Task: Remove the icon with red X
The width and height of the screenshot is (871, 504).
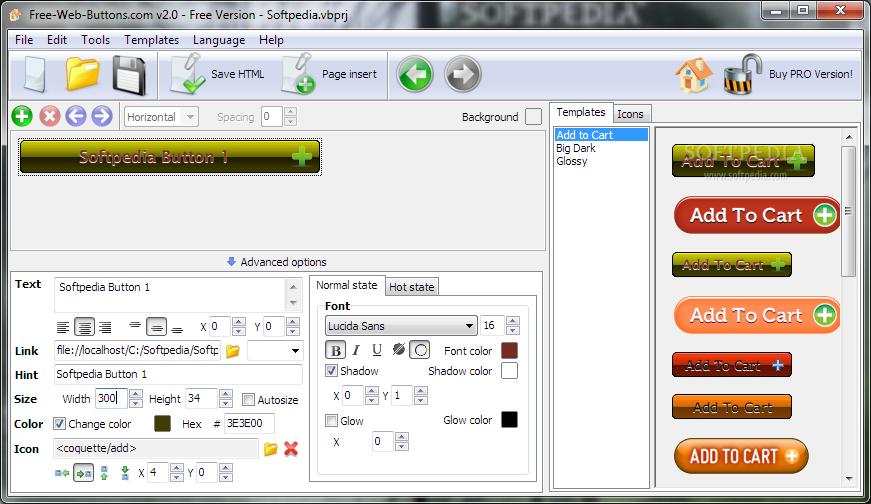Action: pyautogui.click(x=291, y=448)
